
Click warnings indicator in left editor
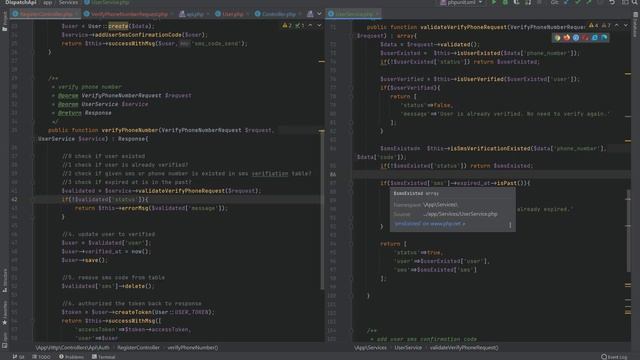coord(287,25)
